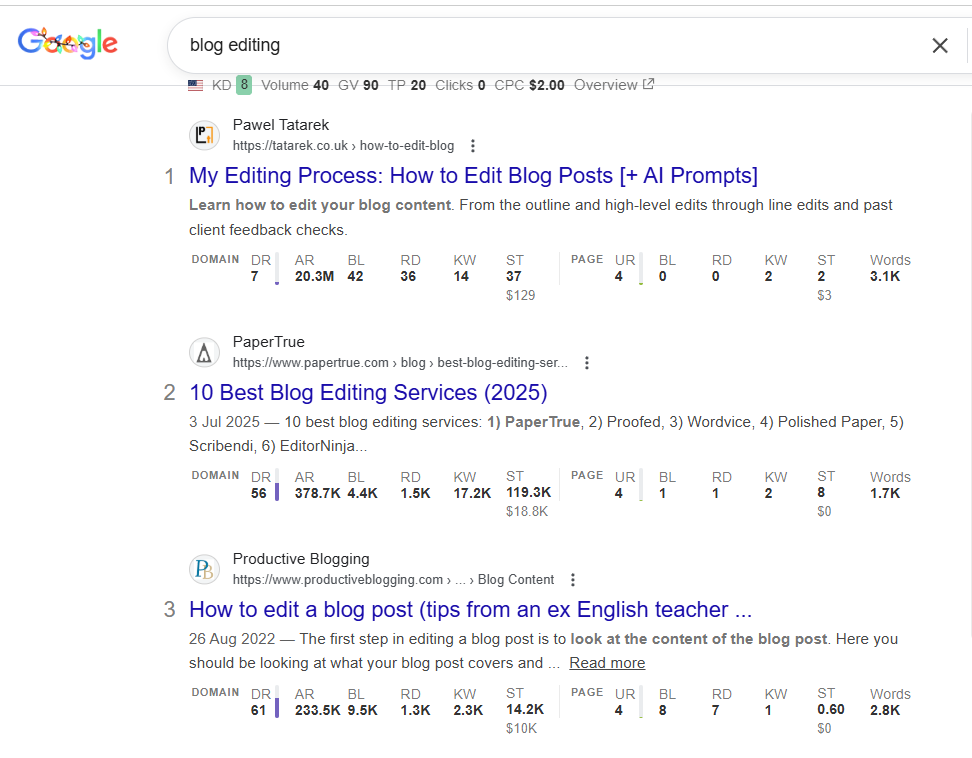Viewport: 972px width, 758px height.
Task: Click the AR 20.3M domain value
Action: click(314, 276)
